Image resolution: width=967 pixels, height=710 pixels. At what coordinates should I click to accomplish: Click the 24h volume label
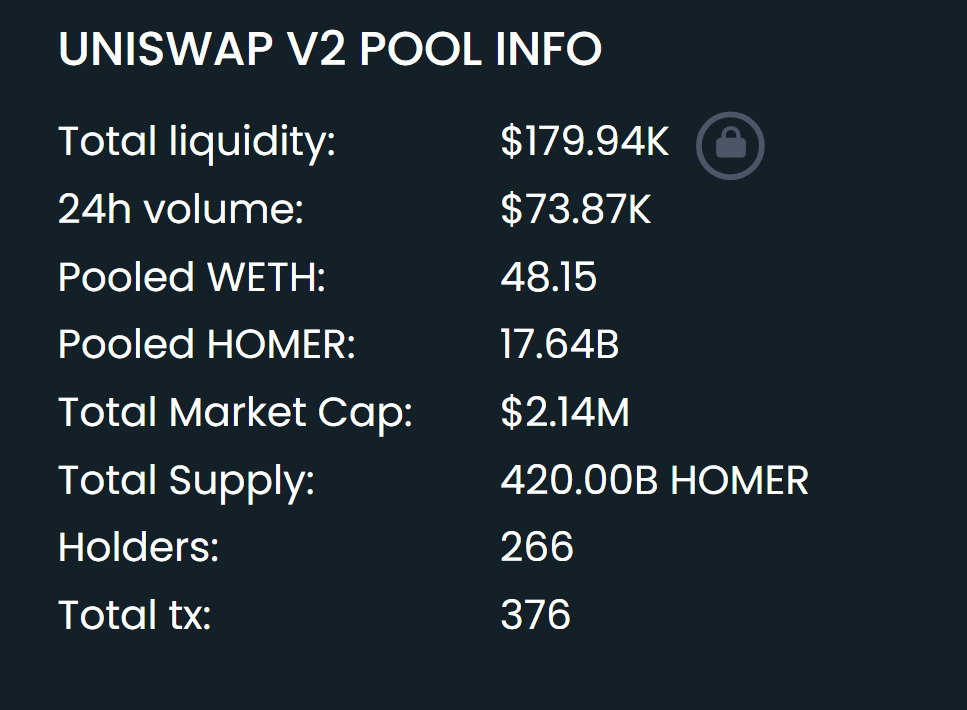pos(181,209)
